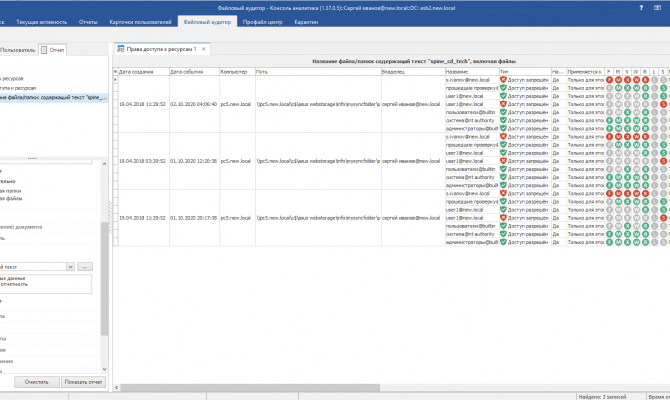The height and width of the screenshot is (400, 670).
Task: Select the Права доступа к ресурсам 1 document tab
Action: [x=162, y=49]
